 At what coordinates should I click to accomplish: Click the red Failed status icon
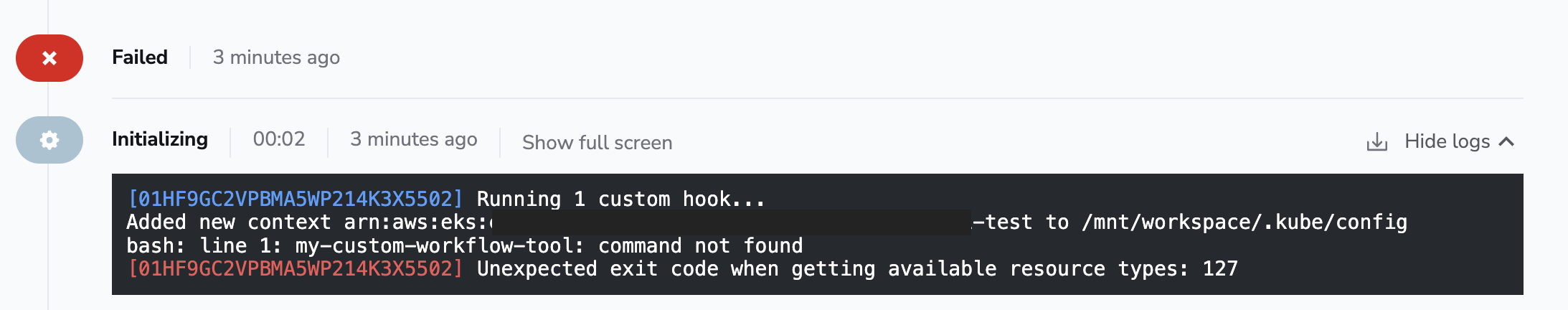point(49,58)
